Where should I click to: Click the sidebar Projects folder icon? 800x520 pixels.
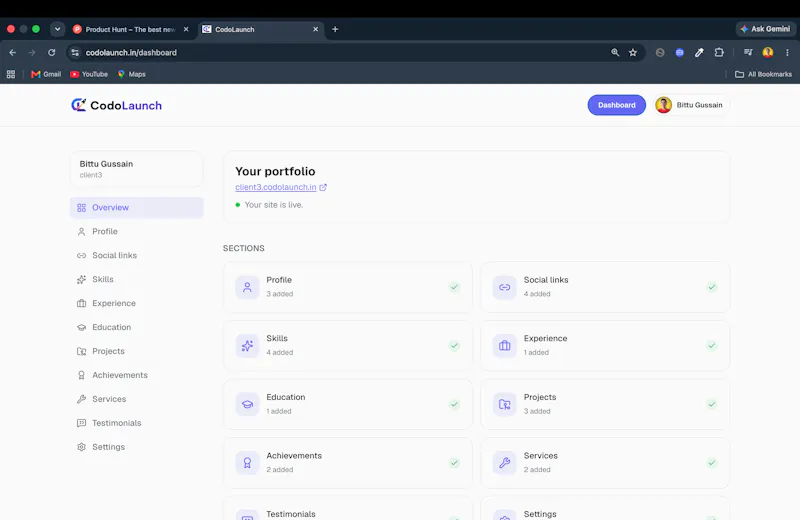(81, 352)
